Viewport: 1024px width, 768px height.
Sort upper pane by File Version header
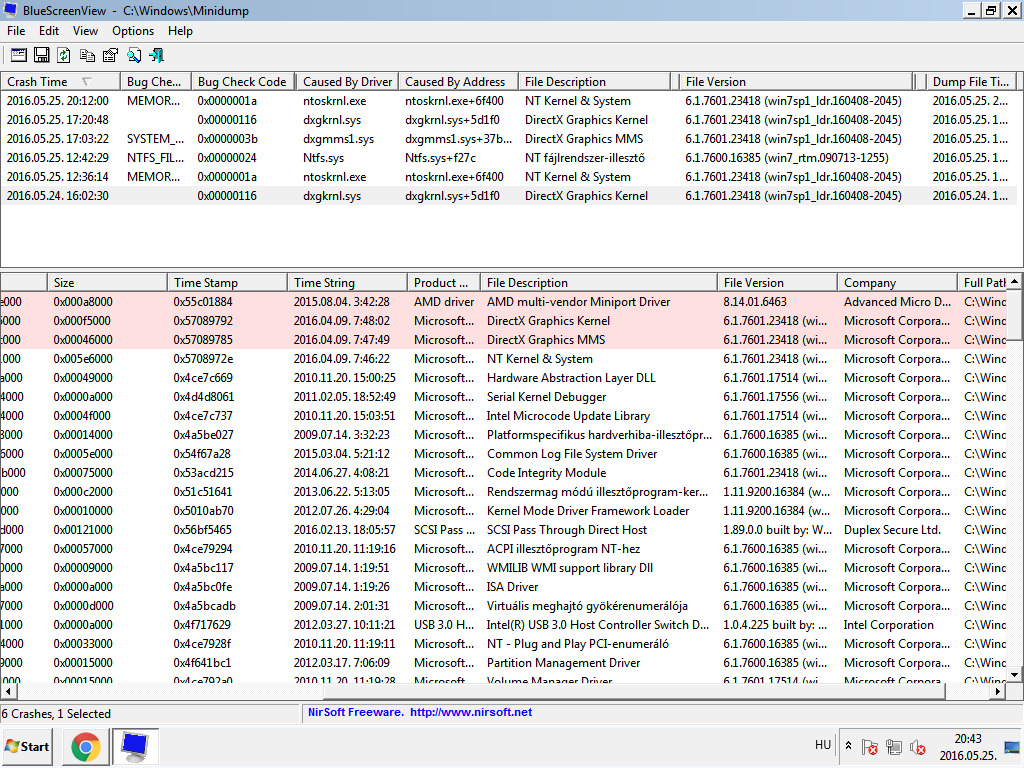796,82
